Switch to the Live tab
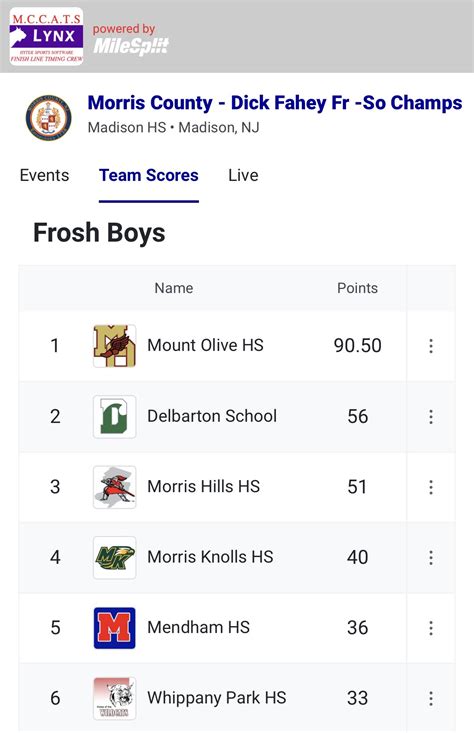 click(x=243, y=175)
